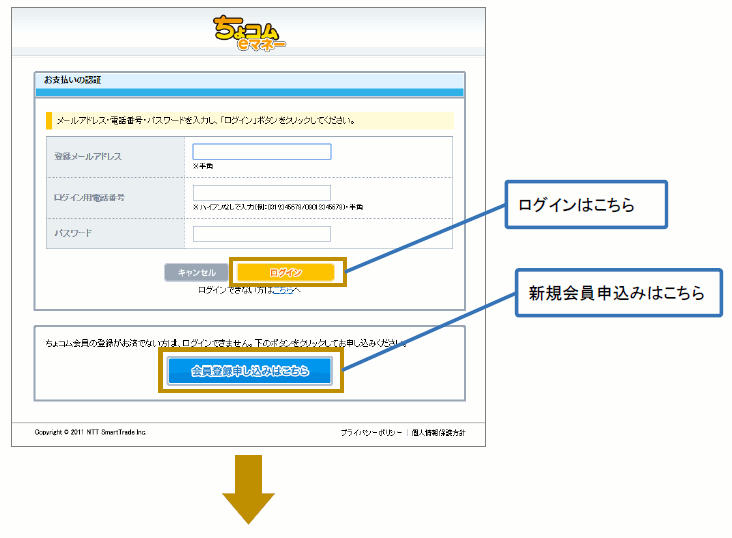This screenshot has width=732, height=538.
Task: Click the NTT SmartTrade copyright text
Action: [x=90, y=432]
